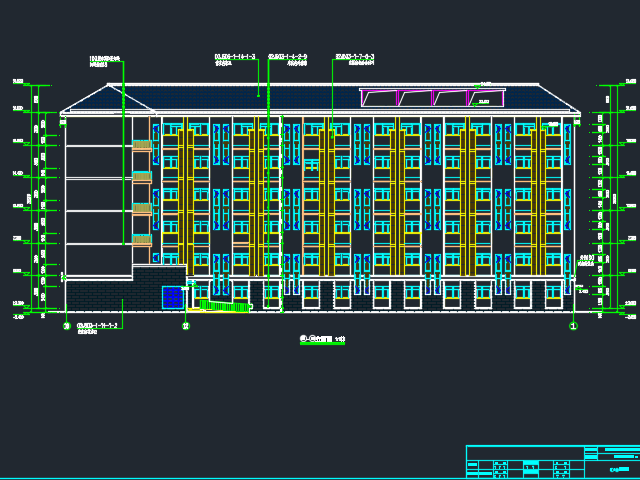Image resolution: width=640 pixels, height=480 pixels.
Task: Click the rightmost annotation label above the roof
Action: click(355, 58)
